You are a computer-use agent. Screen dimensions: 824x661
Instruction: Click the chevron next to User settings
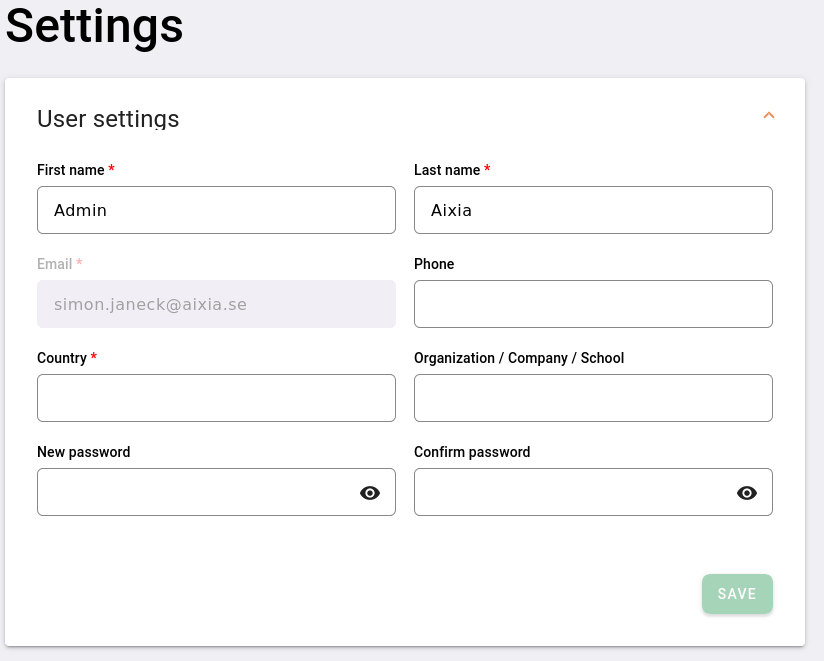pos(769,116)
